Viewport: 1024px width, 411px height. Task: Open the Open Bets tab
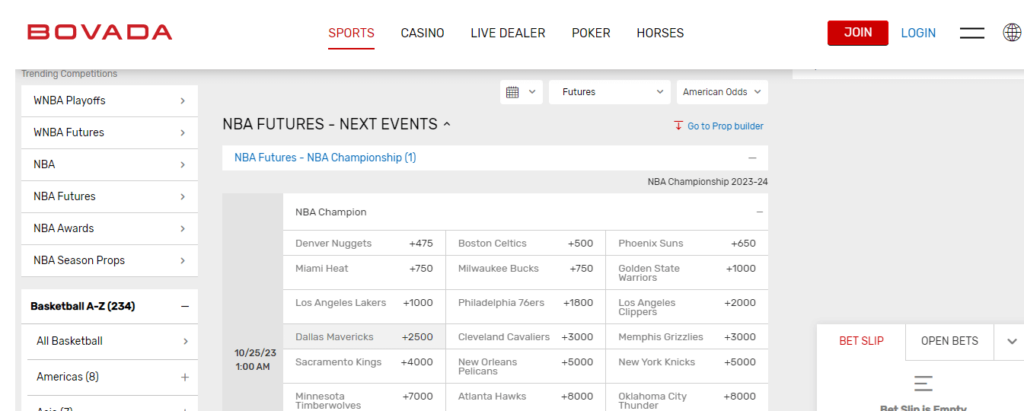[x=949, y=341]
